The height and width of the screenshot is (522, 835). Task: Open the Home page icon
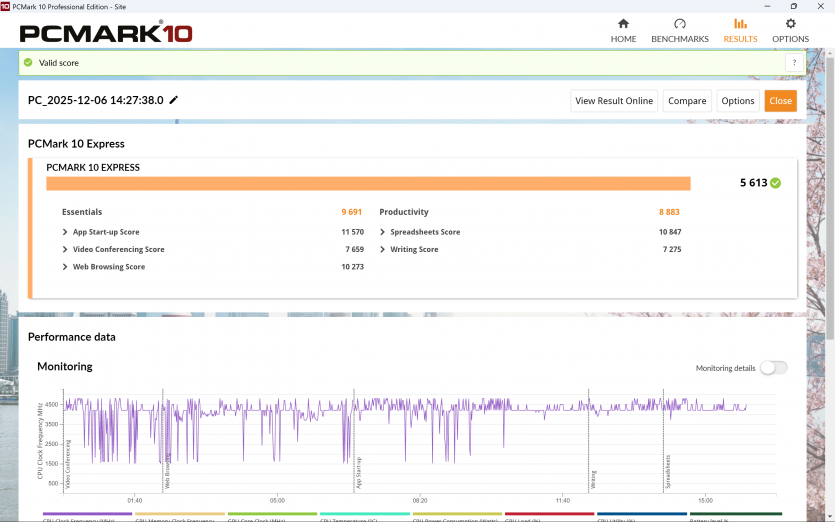tap(623, 24)
